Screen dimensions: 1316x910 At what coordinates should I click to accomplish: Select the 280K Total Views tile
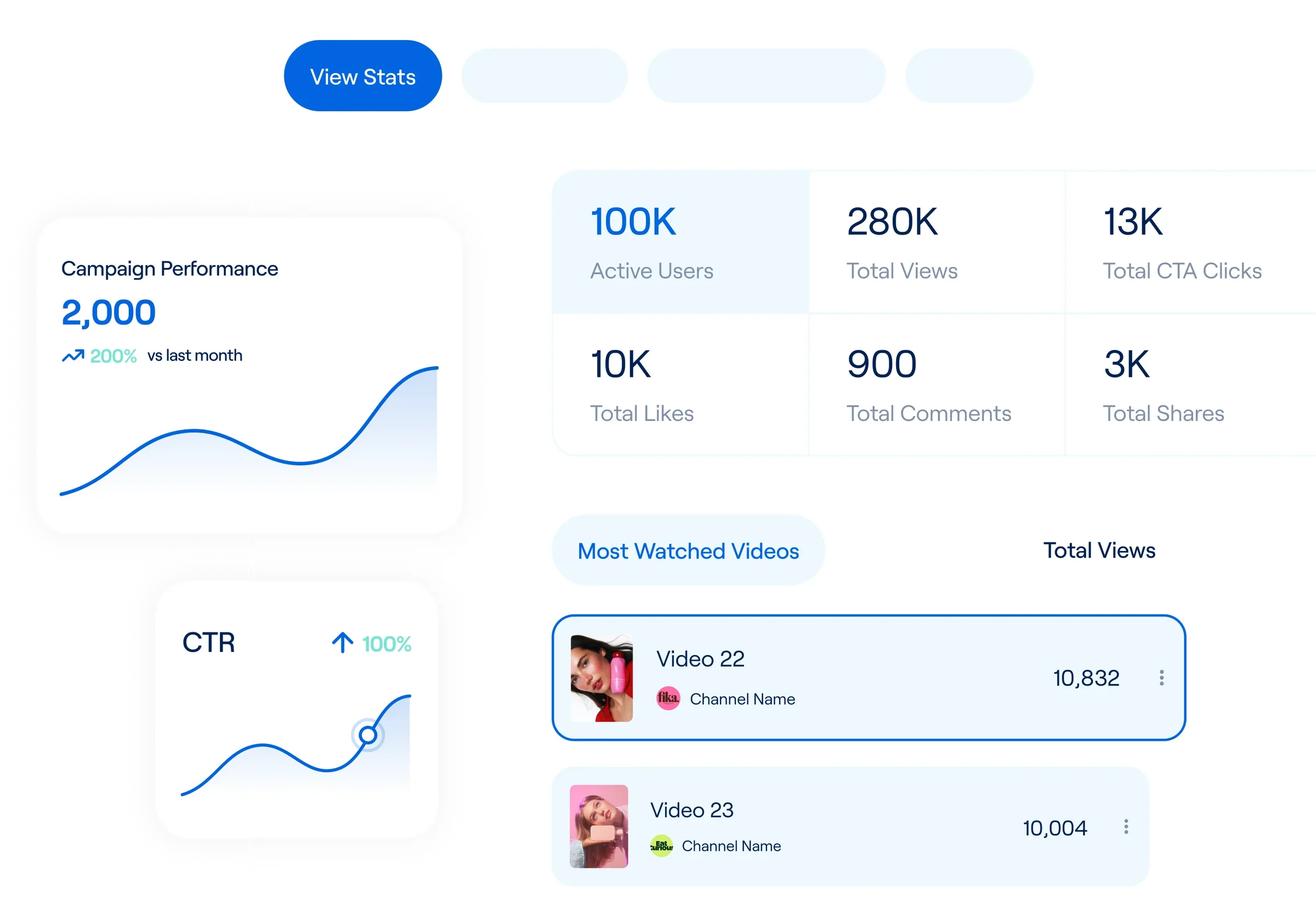point(936,242)
